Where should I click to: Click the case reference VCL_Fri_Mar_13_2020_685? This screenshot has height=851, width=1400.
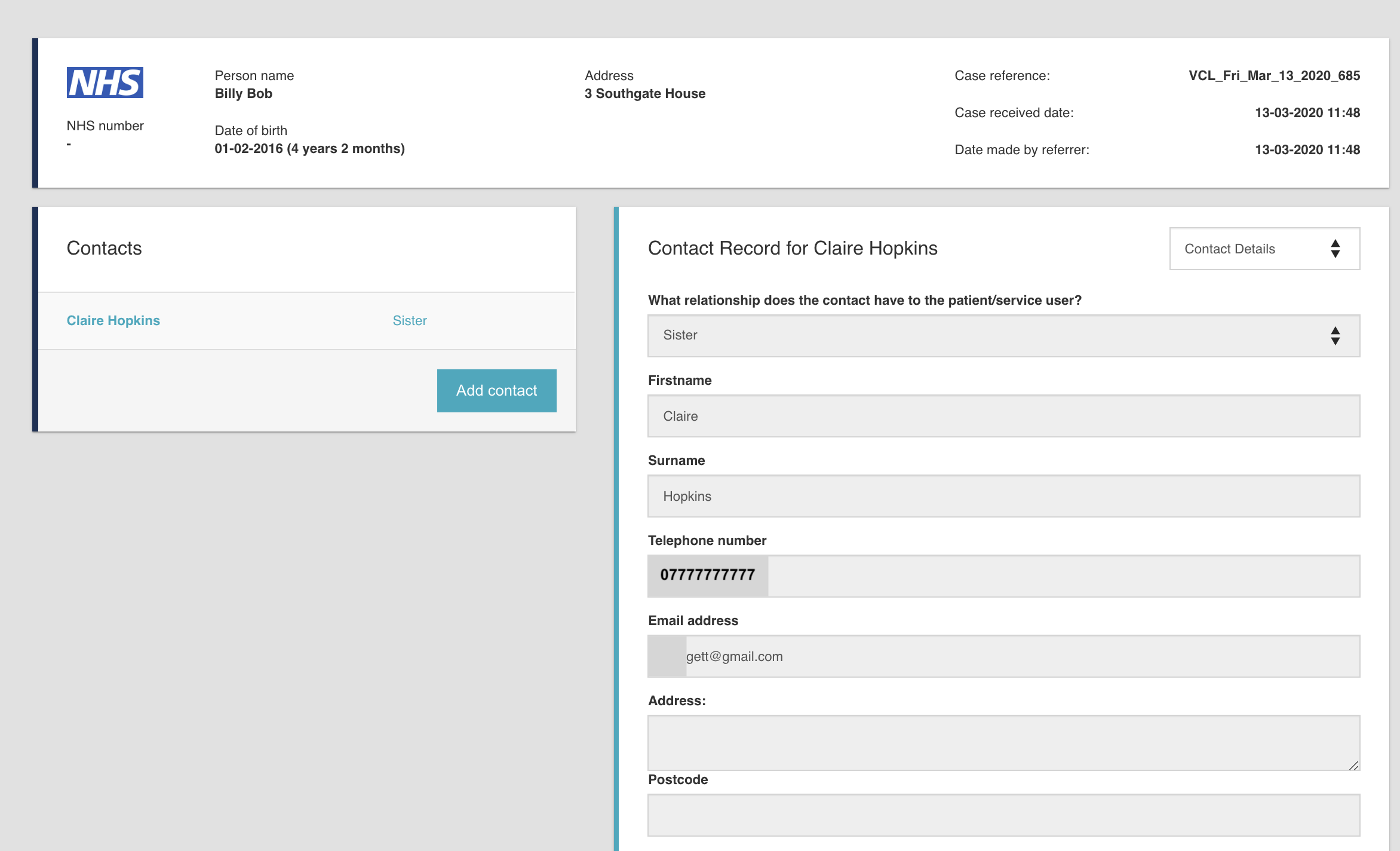coord(1274,76)
